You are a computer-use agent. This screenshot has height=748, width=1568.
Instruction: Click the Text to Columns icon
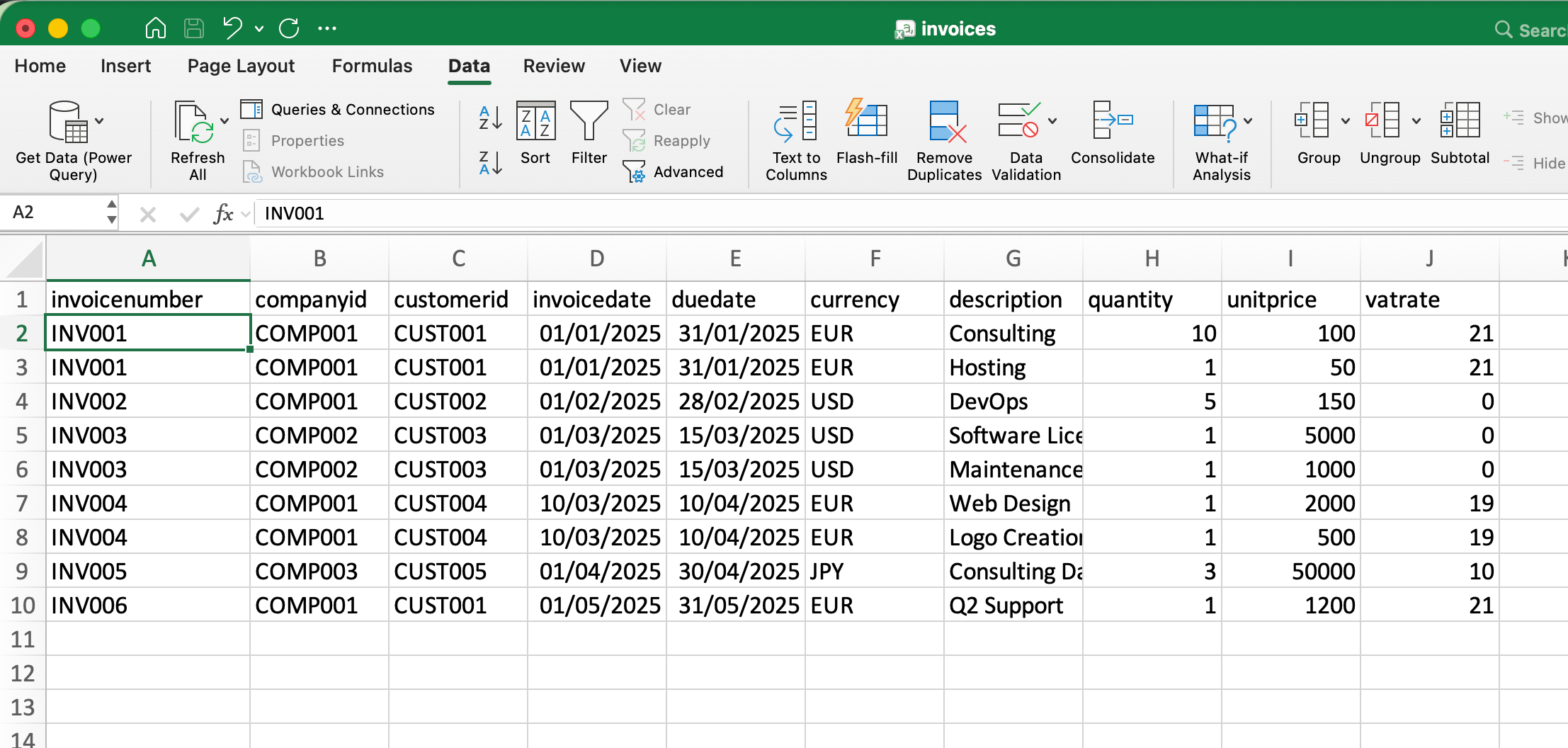[x=796, y=121]
